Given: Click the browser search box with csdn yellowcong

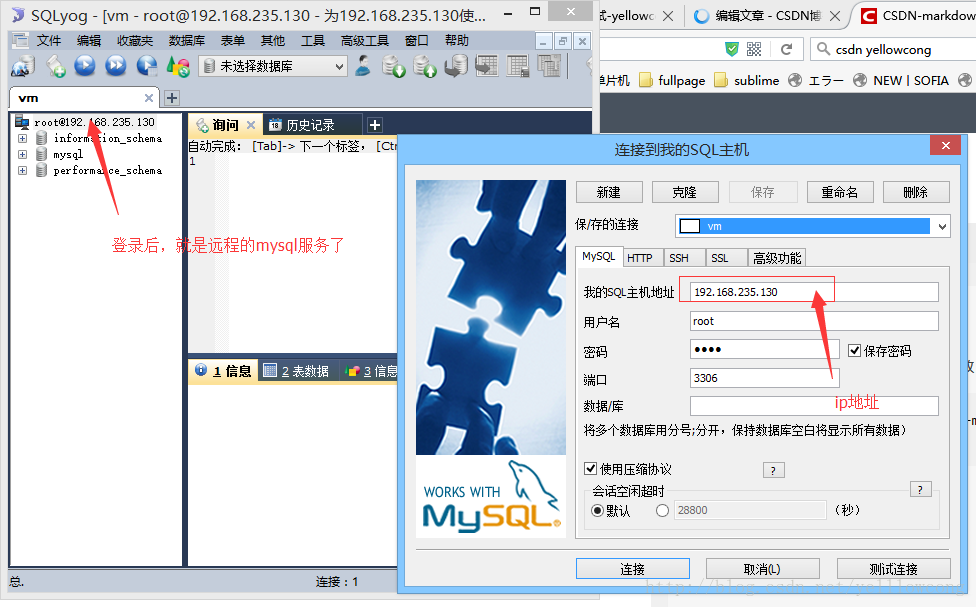Looking at the screenshot, I should click(x=893, y=49).
